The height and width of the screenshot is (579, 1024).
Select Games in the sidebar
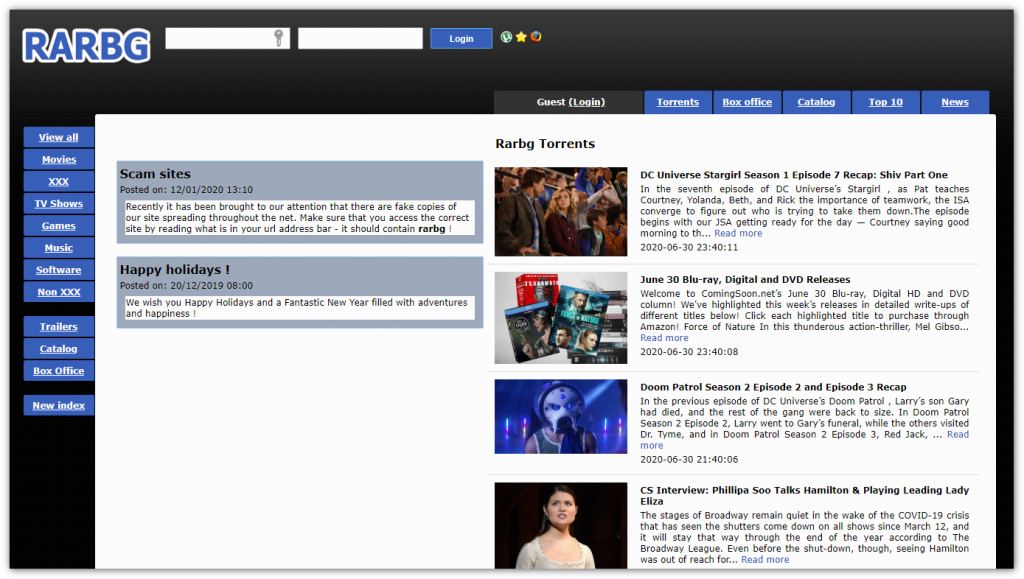point(59,226)
